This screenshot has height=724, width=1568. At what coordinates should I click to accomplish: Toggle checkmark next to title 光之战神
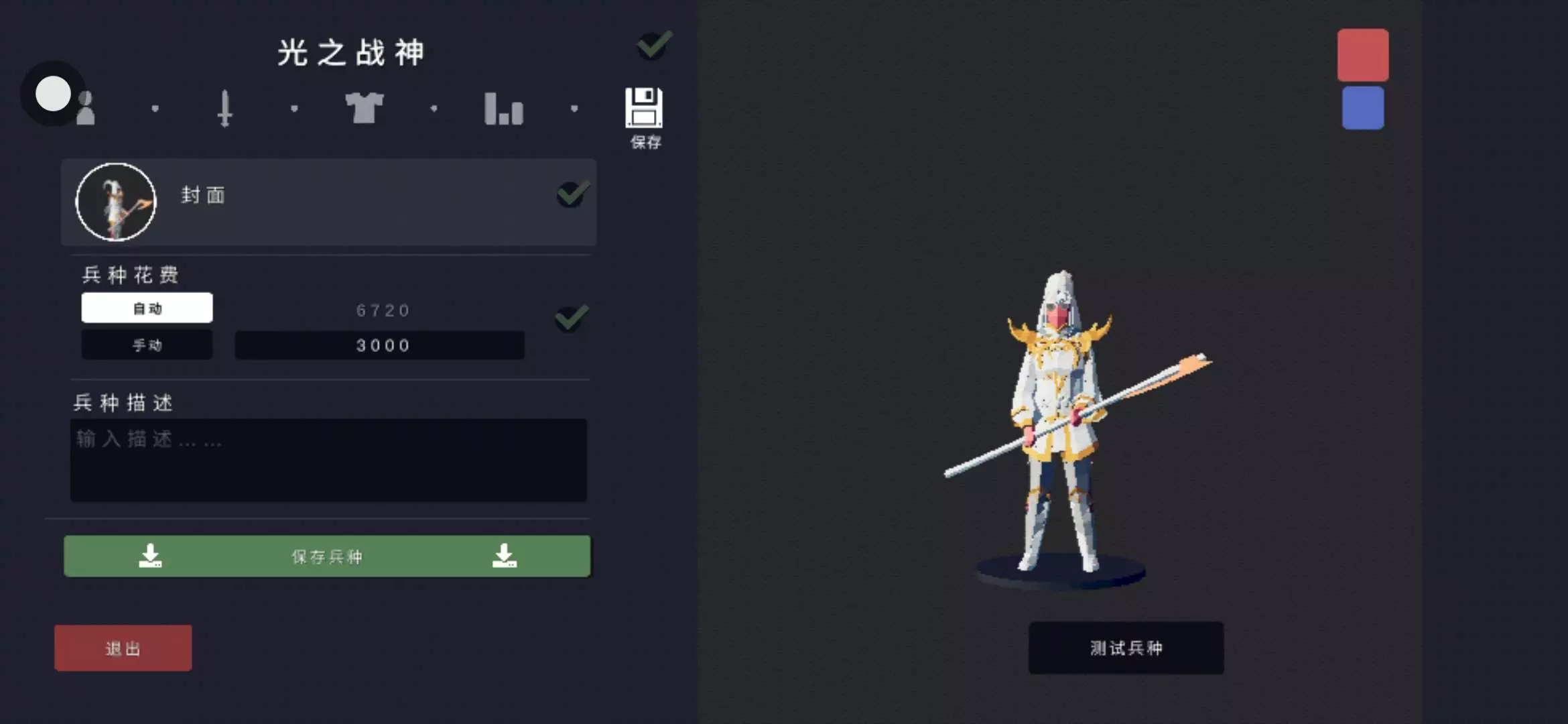point(654,45)
